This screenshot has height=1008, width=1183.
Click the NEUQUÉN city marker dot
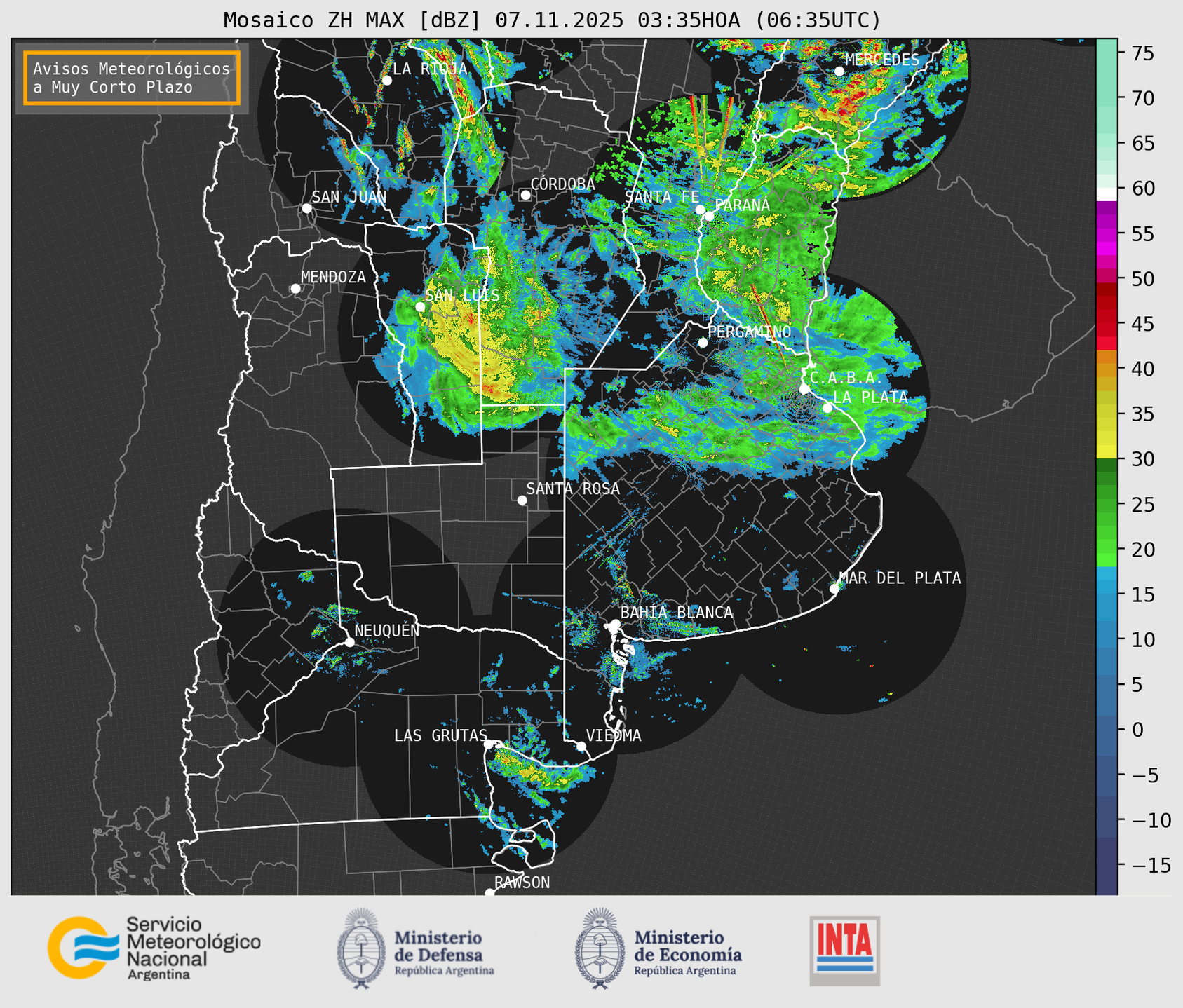(x=350, y=642)
